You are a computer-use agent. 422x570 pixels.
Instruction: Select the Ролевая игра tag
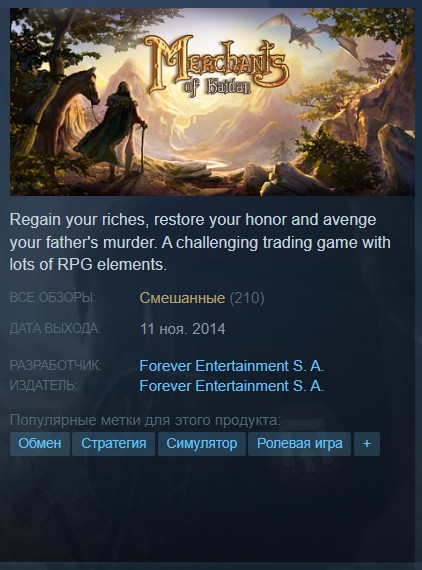300,443
